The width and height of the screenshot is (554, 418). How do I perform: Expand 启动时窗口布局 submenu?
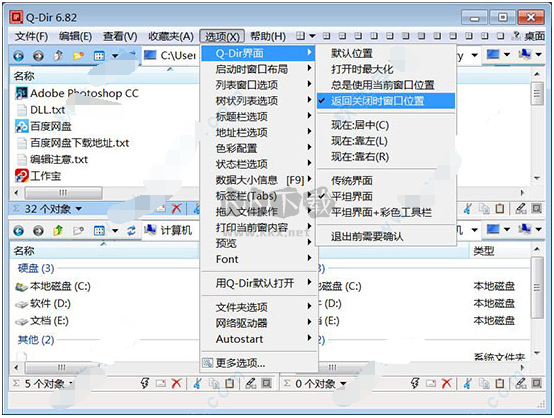[x=259, y=69]
